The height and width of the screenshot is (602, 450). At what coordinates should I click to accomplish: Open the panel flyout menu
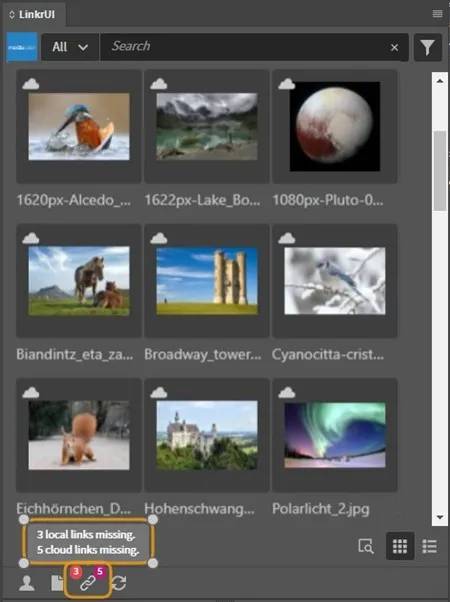(437, 14)
